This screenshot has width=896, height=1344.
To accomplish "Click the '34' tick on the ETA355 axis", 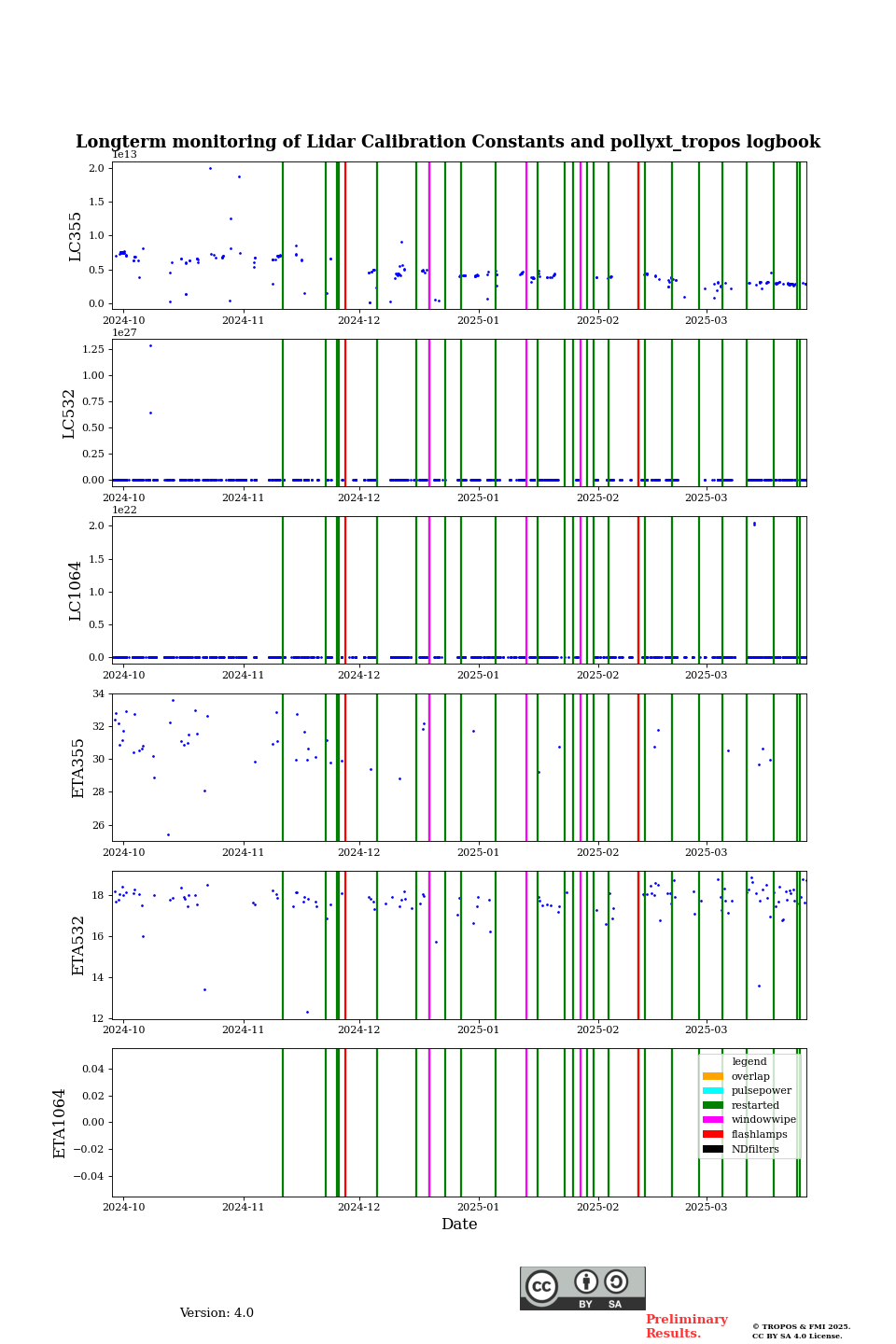I will [98, 693].
